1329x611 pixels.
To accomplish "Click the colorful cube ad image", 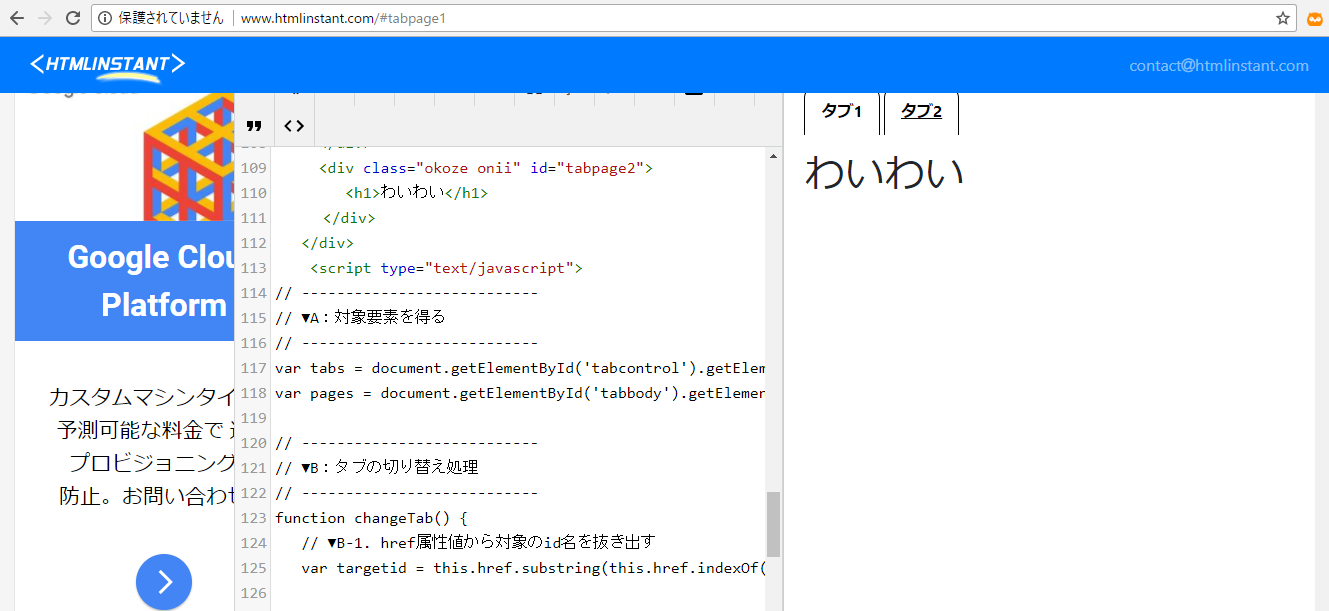I will point(189,157).
